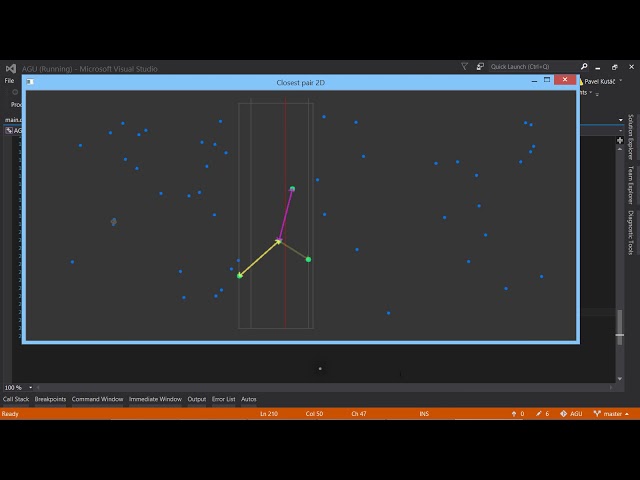
Task: Click the Closest pair 2D title text
Action: (x=300, y=82)
